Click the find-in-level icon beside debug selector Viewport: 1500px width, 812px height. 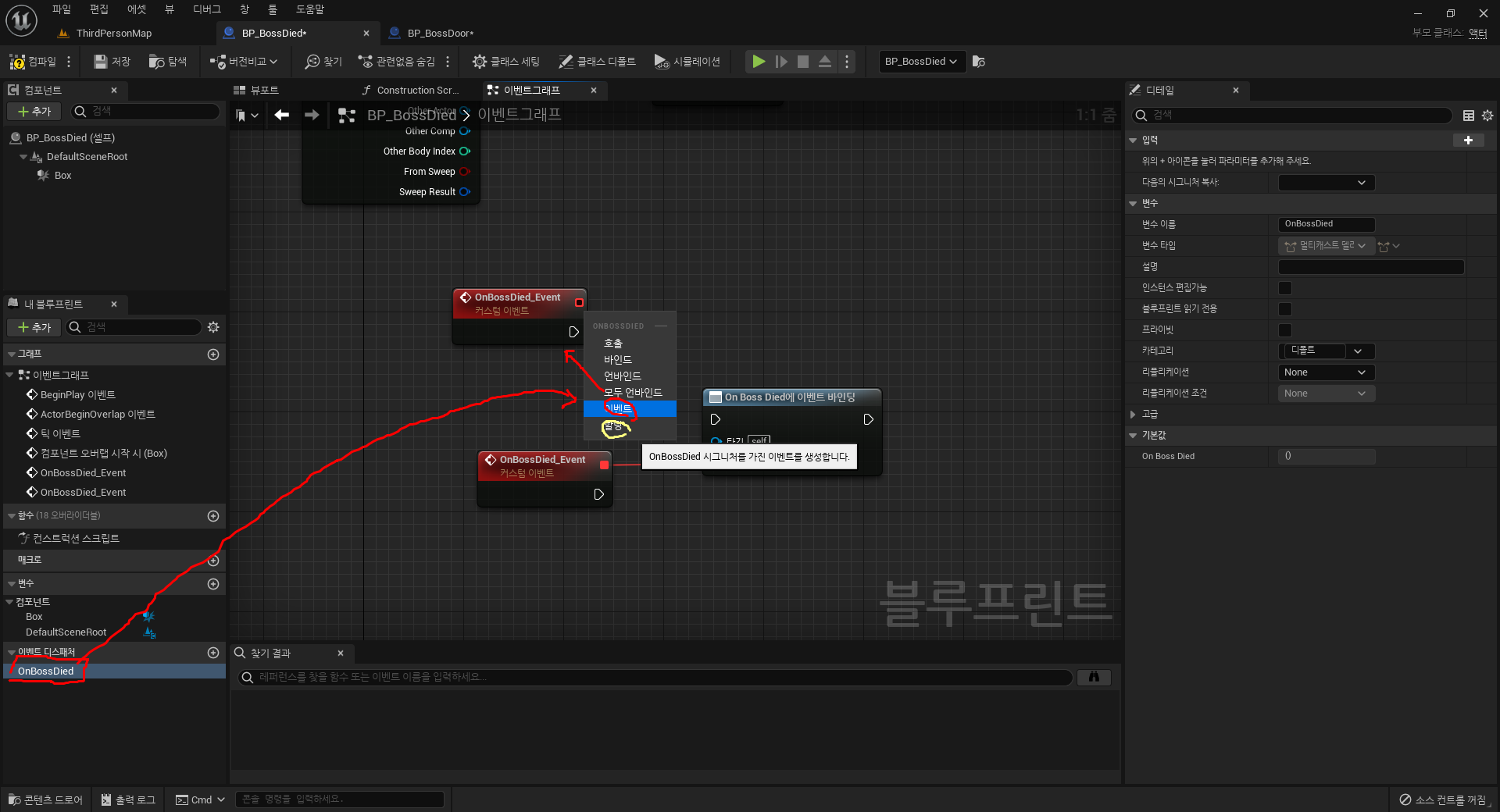click(x=979, y=62)
